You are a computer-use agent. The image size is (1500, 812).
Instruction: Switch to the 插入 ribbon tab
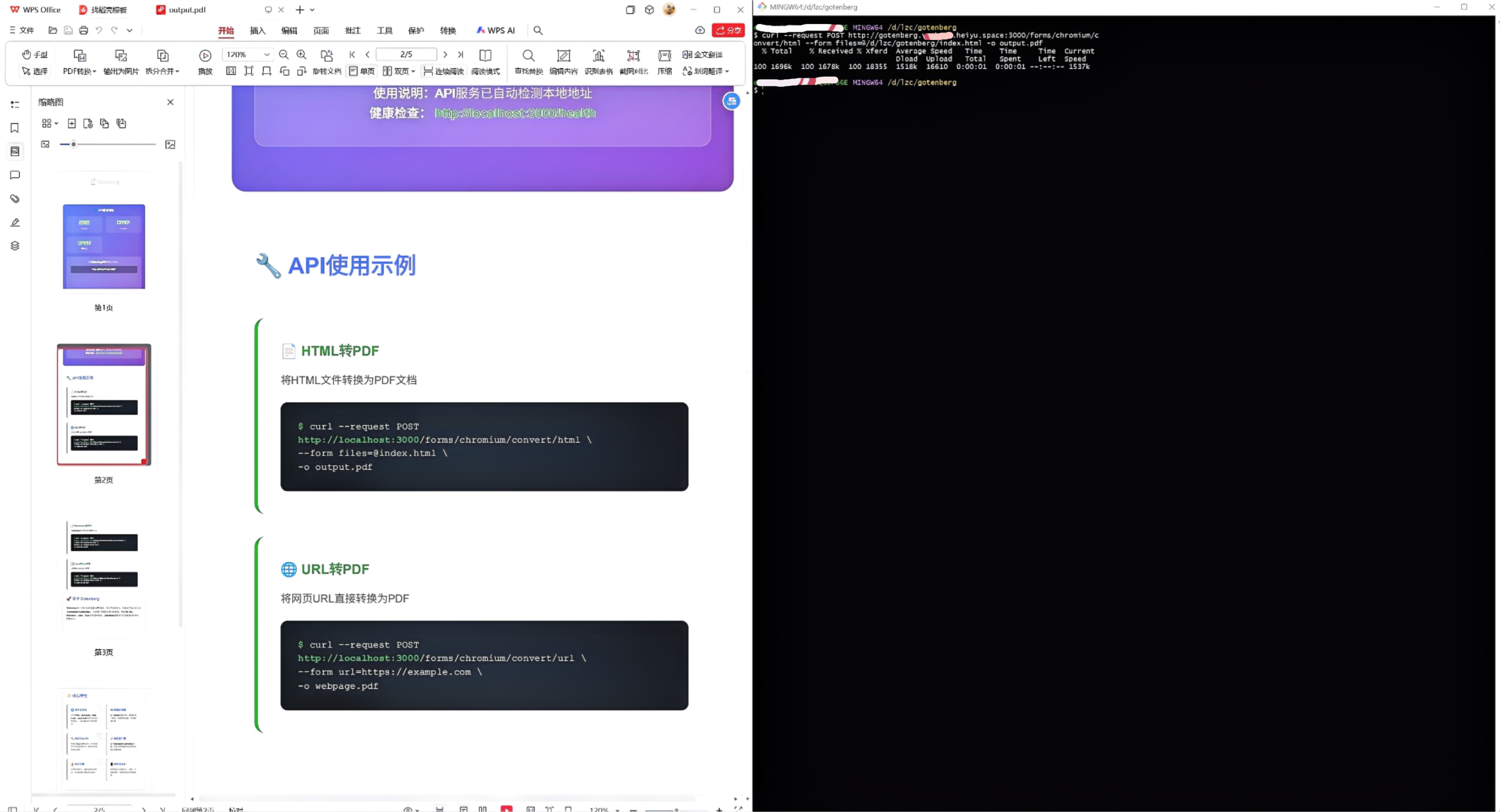pos(257,30)
